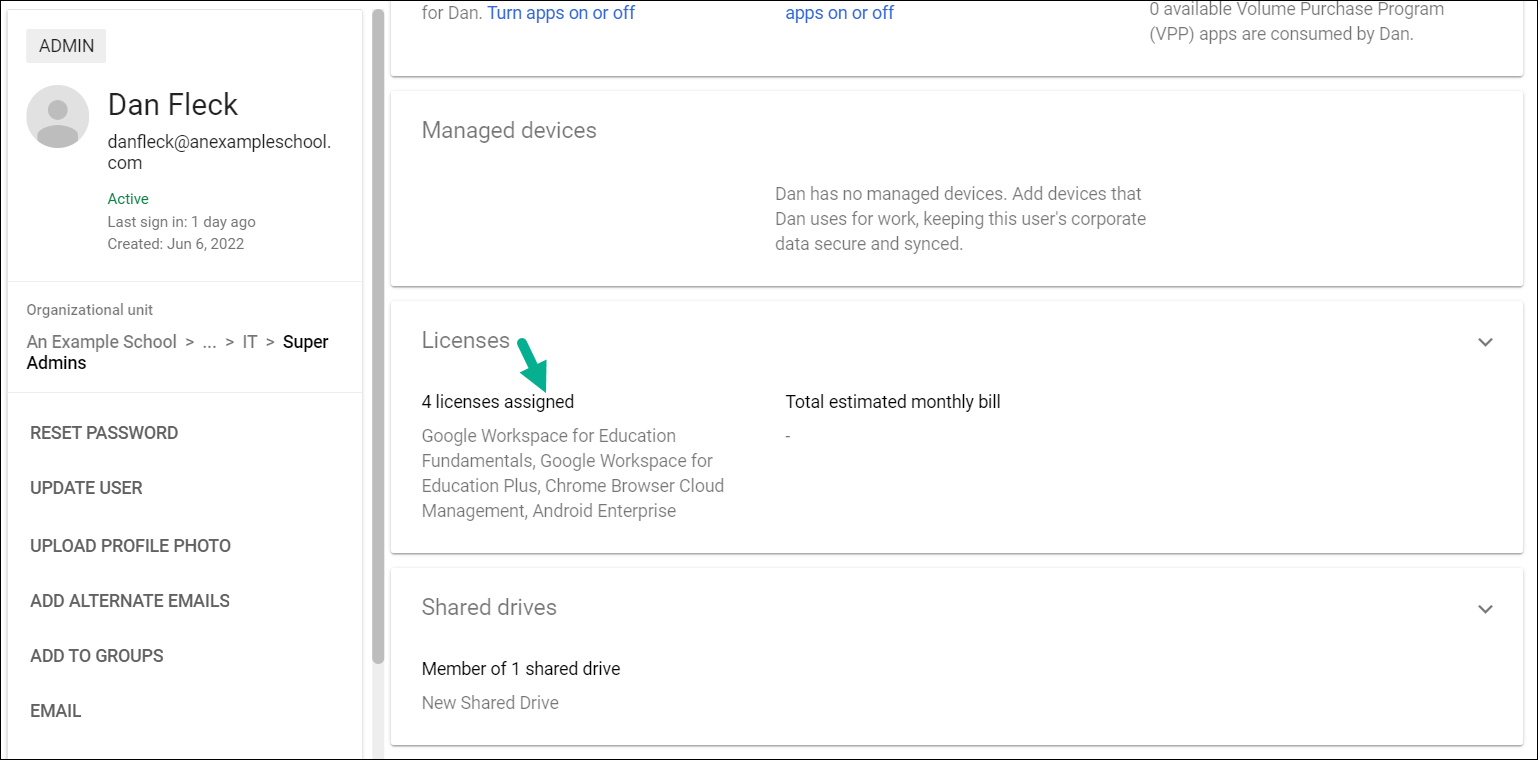Click the 'apps on or off' link

click(x=840, y=13)
